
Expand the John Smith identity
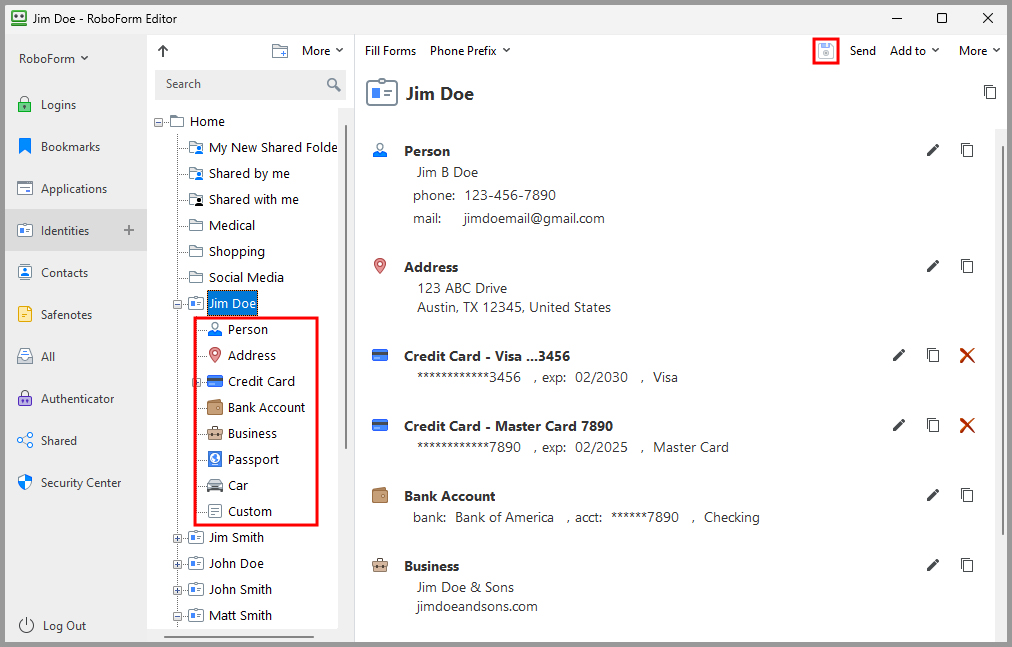tap(177, 590)
